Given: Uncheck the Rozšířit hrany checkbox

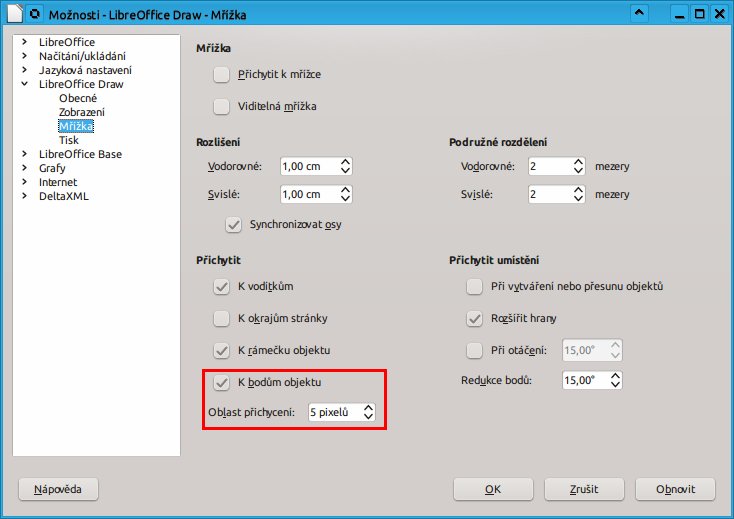Looking at the screenshot, I should coord(474,318).
